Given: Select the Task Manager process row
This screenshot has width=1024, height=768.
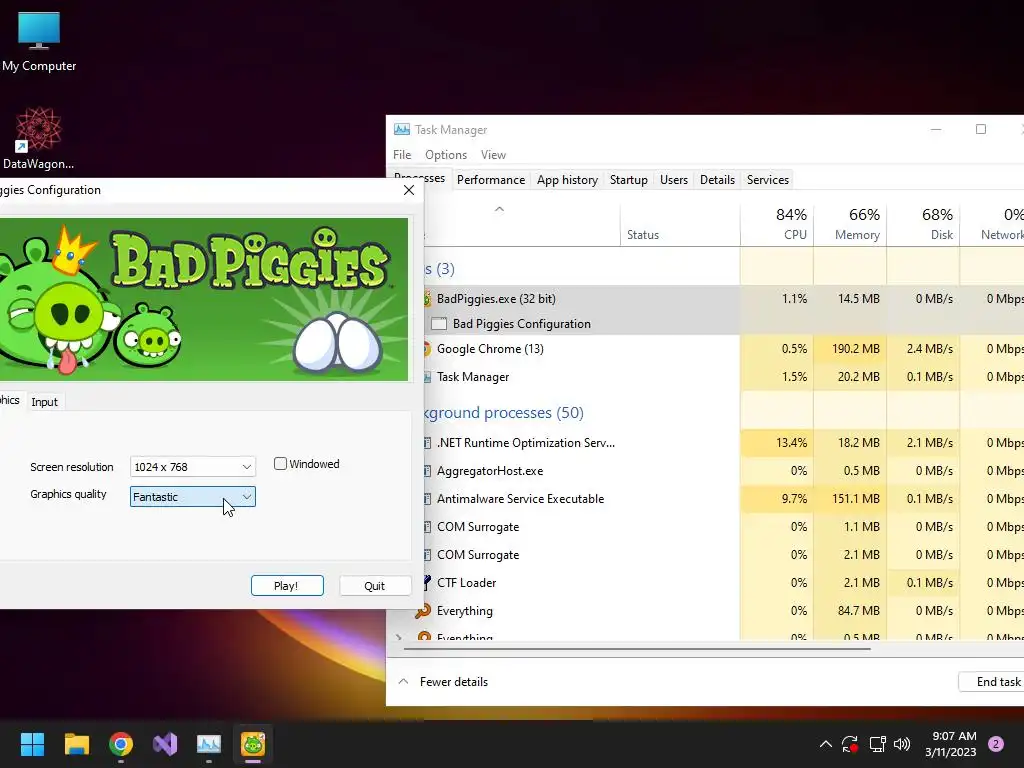Looking at the screenshot, I should (724, 377).
